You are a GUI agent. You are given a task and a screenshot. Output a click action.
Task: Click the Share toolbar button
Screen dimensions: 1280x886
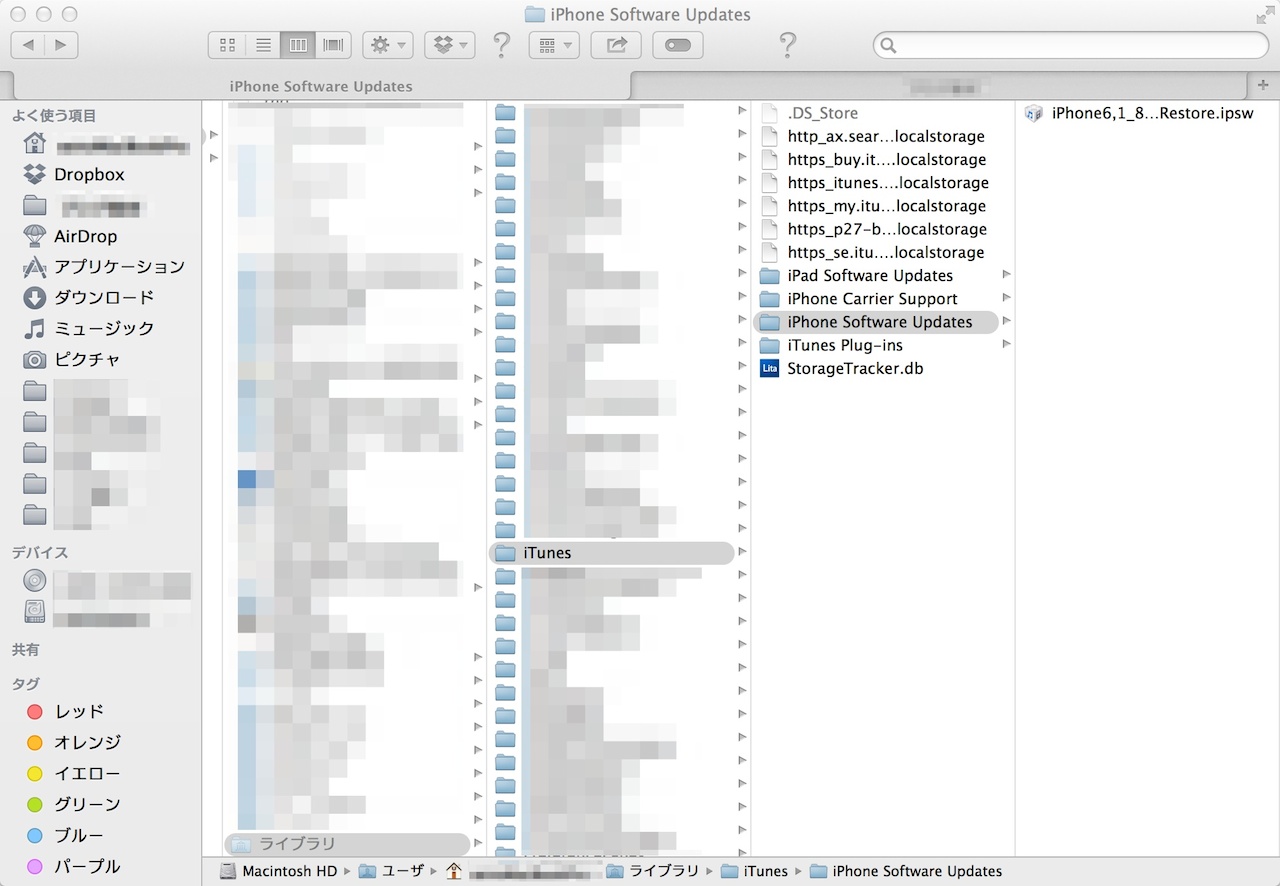[x=616, y=45]
